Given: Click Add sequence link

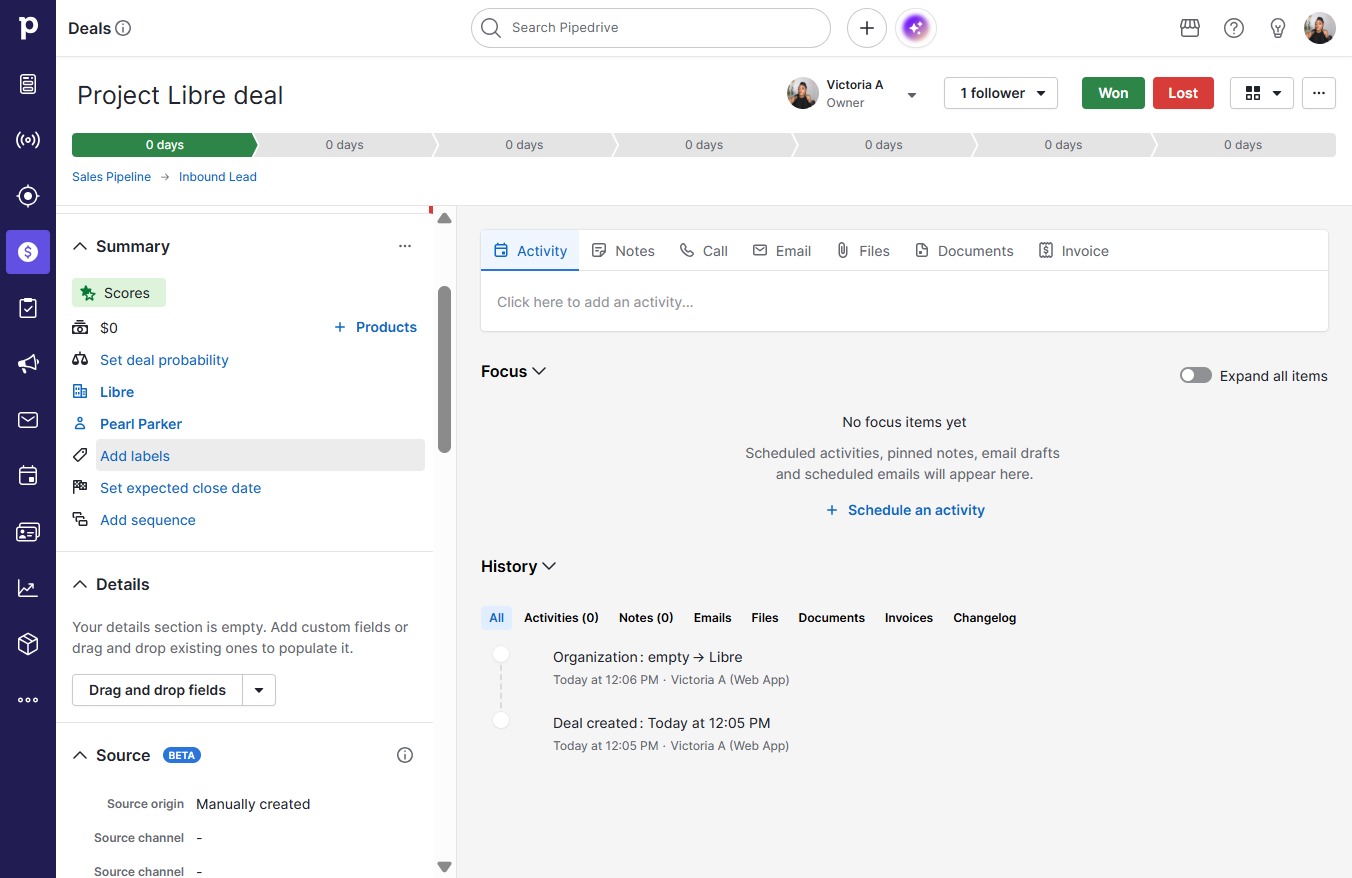Looking at the screenshot, I should 148,520.
